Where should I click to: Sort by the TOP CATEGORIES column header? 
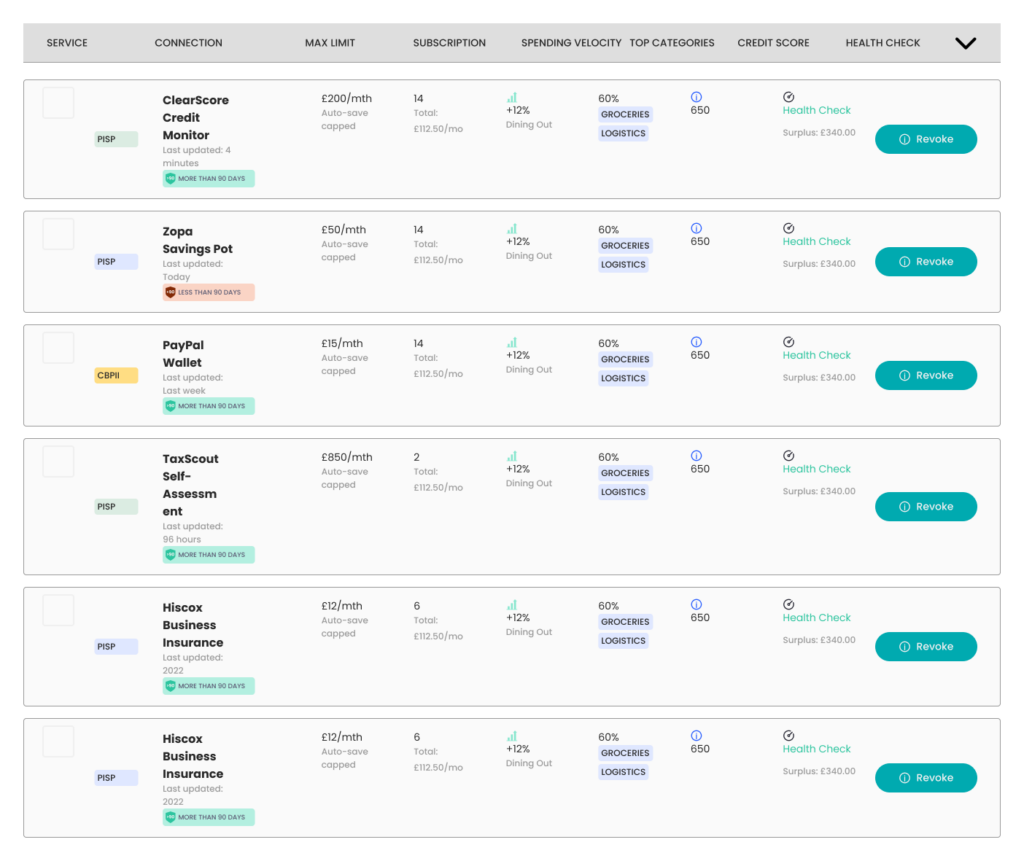click(672, 43)
